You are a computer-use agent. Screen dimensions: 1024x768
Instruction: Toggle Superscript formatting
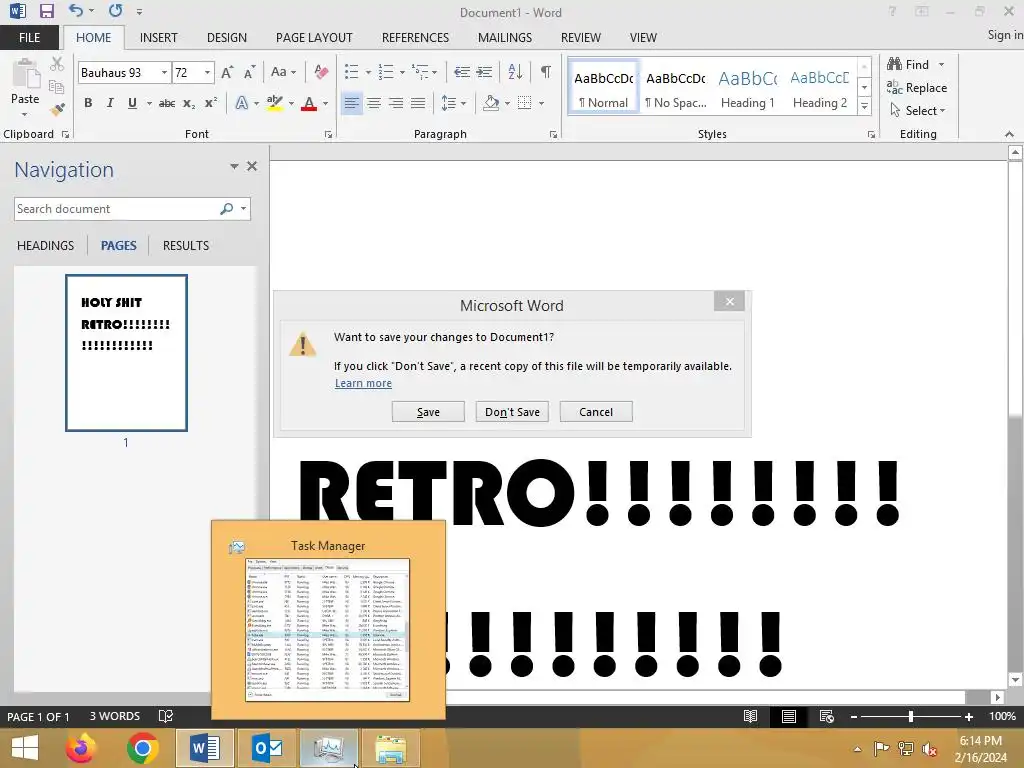[210, 103]
